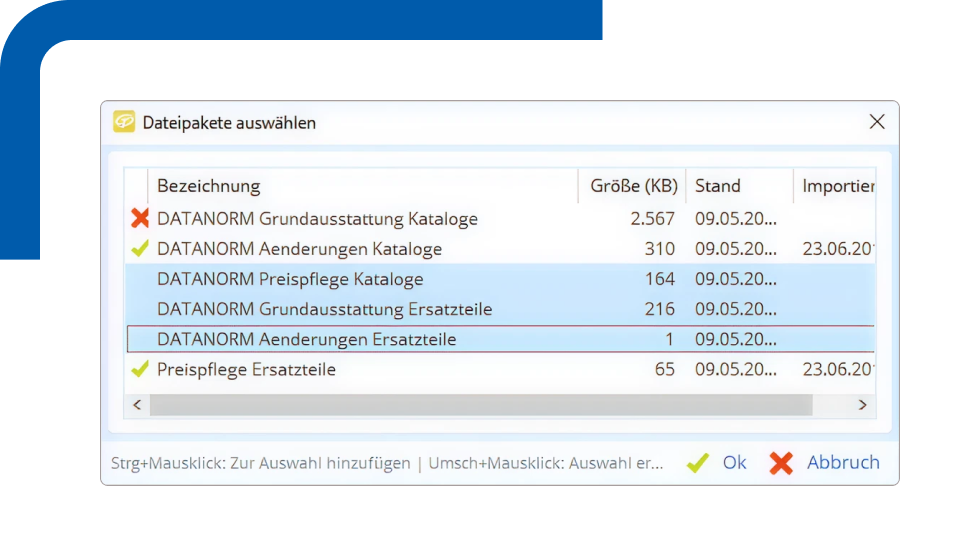Click the Importiert column header

[837, 186]
